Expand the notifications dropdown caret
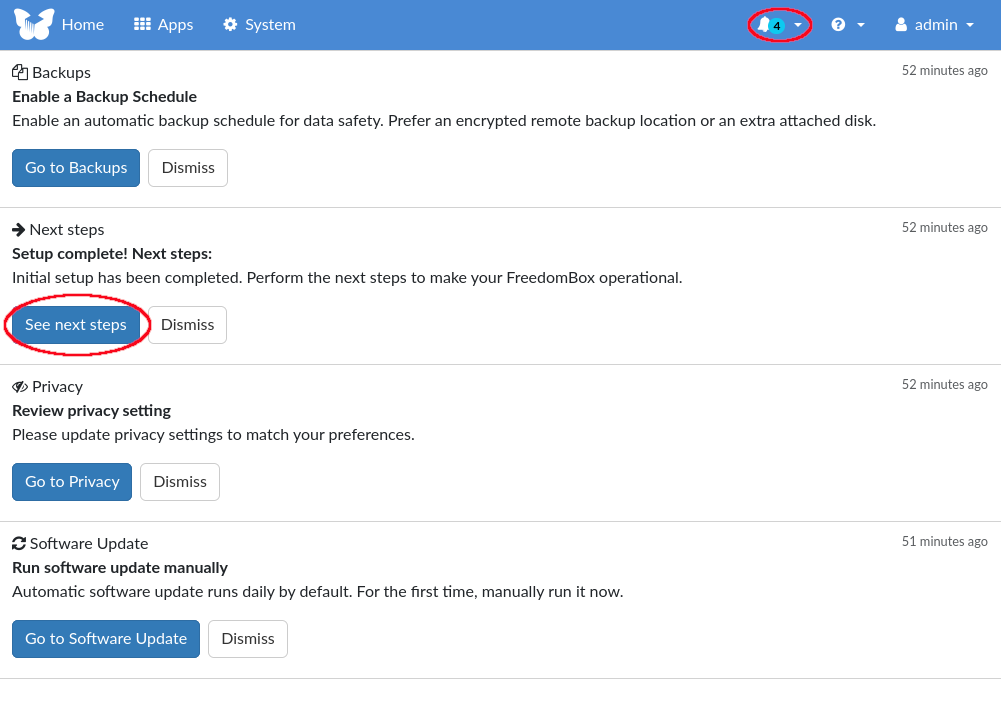1001x712 pixels. click(798, 25)
